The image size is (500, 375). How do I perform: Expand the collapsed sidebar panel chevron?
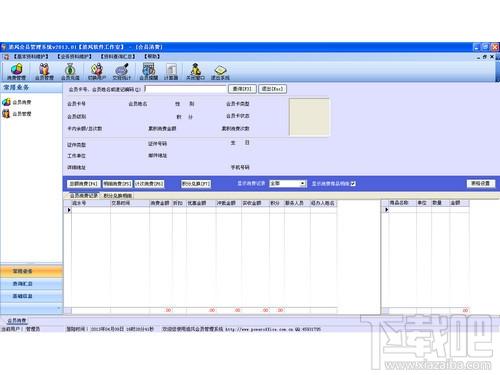pyautogui.click(x=59, y=308)
